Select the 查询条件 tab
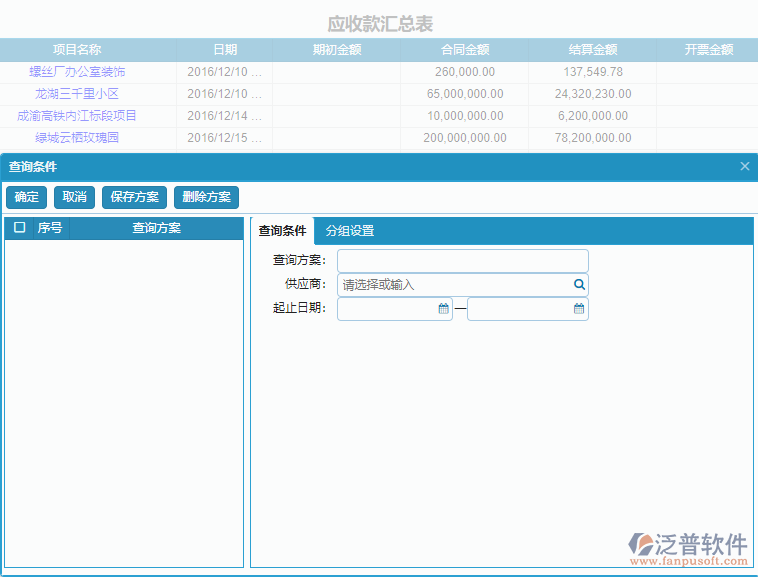 (x=282, y=231)
